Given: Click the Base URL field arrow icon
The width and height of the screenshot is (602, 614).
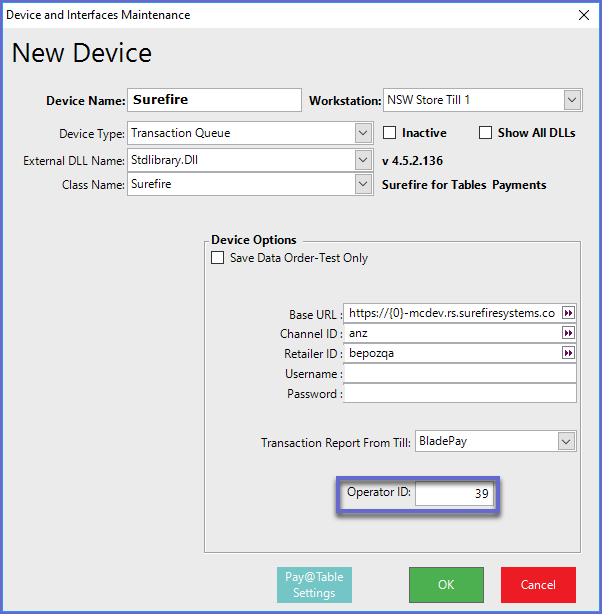Looking at the screenshot, I should click(569, 313).
